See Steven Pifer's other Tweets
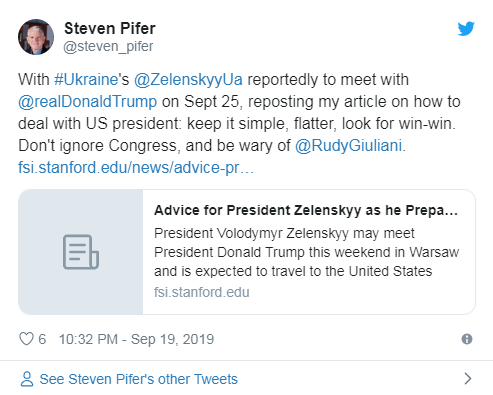The height and width of the screenshot is (395, 493). 139,379
